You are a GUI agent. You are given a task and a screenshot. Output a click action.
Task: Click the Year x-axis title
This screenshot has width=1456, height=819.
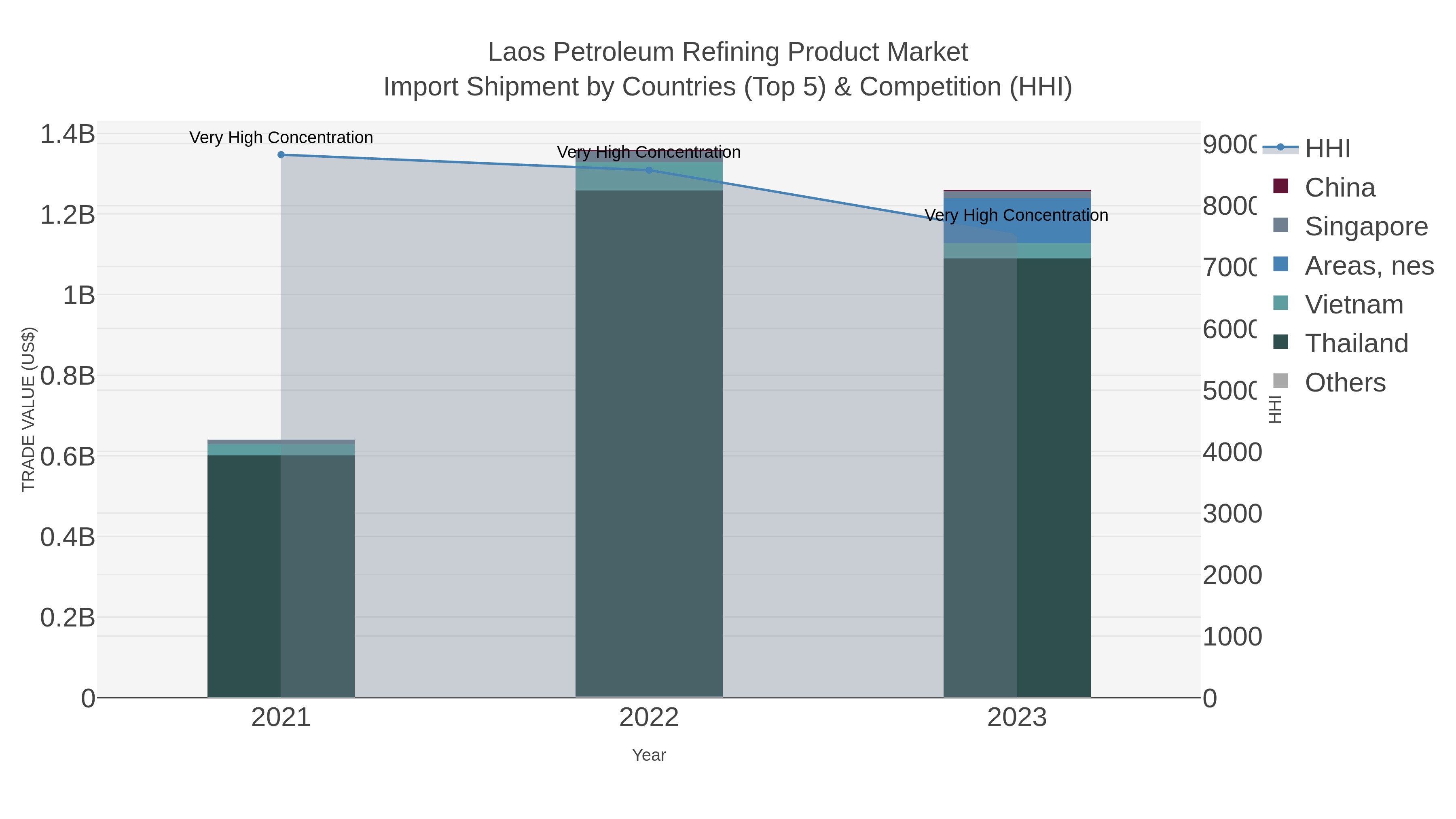[x=649, y=755]
